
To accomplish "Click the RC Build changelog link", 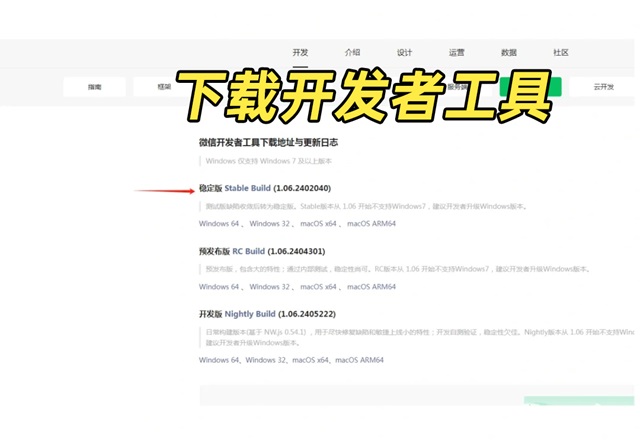I will pos(249,251).
